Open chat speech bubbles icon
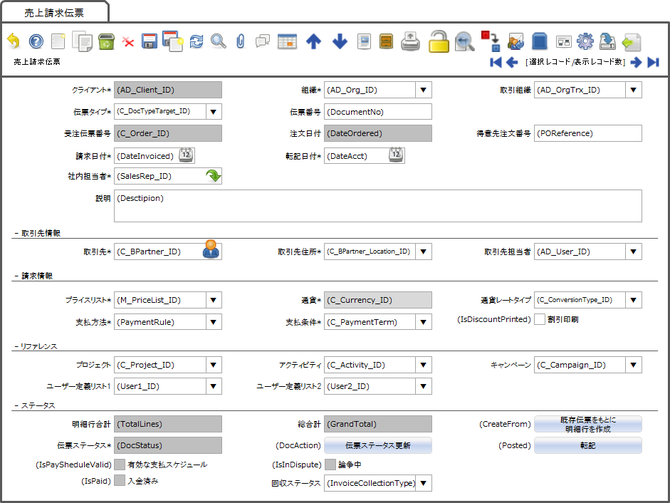The height and width of the screenshot is (503, 670). point(262,41)
